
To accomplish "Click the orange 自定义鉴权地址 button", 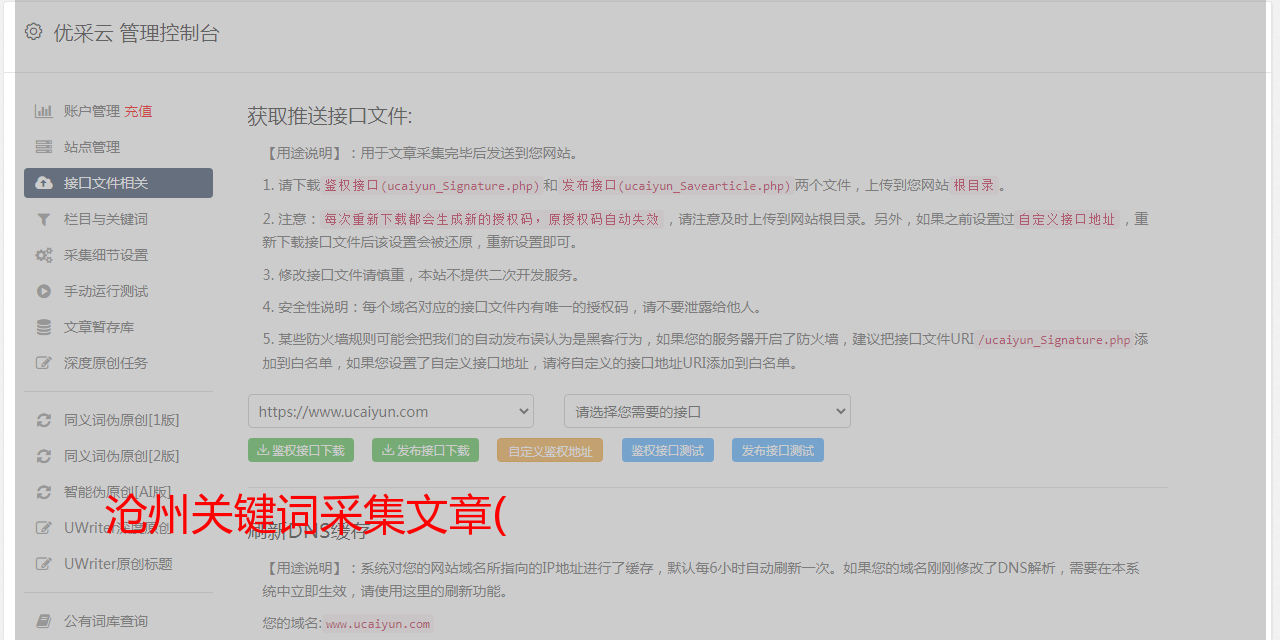I will point(550,450).
